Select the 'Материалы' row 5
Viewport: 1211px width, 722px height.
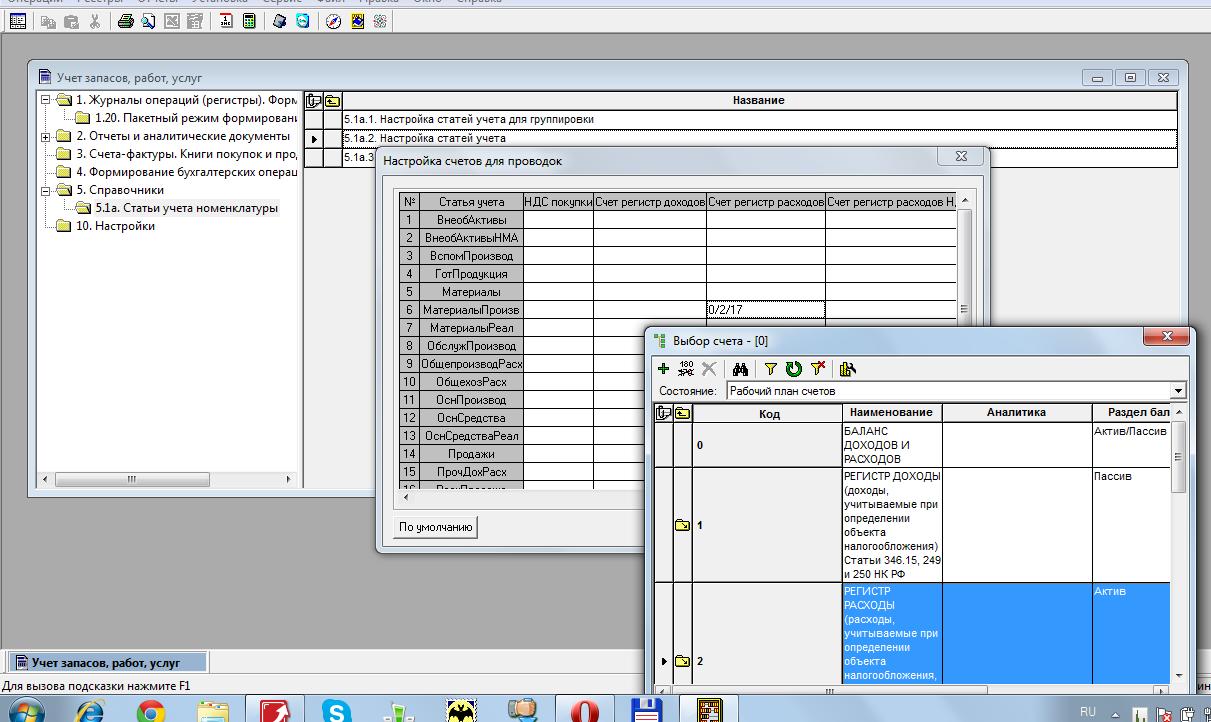[x=471, y=292]
